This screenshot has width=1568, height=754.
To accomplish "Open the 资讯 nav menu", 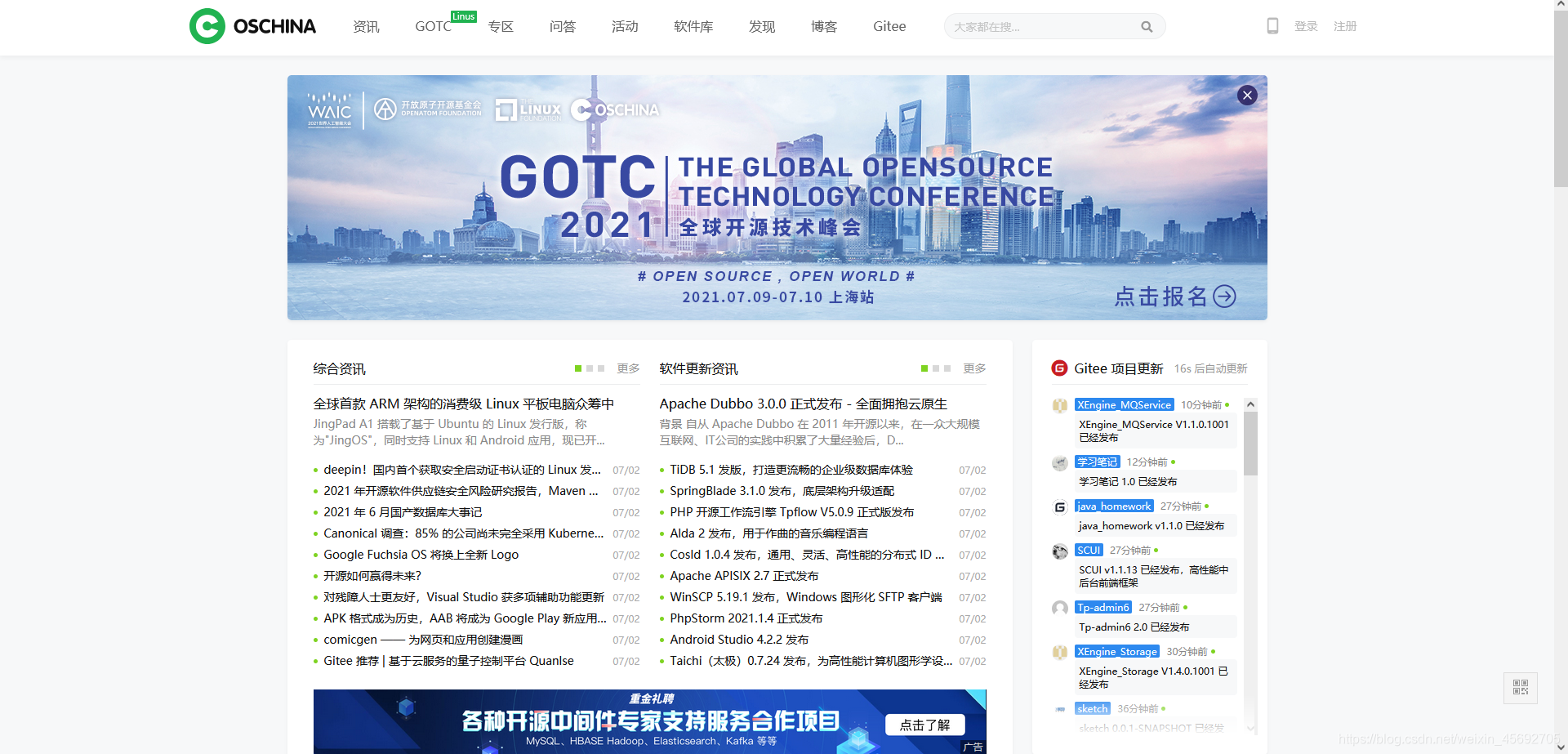I will coord(366,27).
